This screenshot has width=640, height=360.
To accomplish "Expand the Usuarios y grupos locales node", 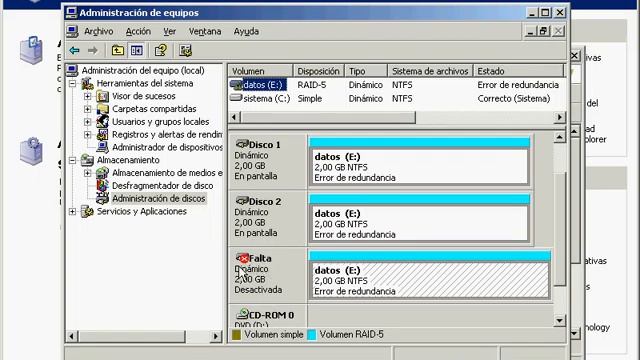I will [x=87, y=122].
